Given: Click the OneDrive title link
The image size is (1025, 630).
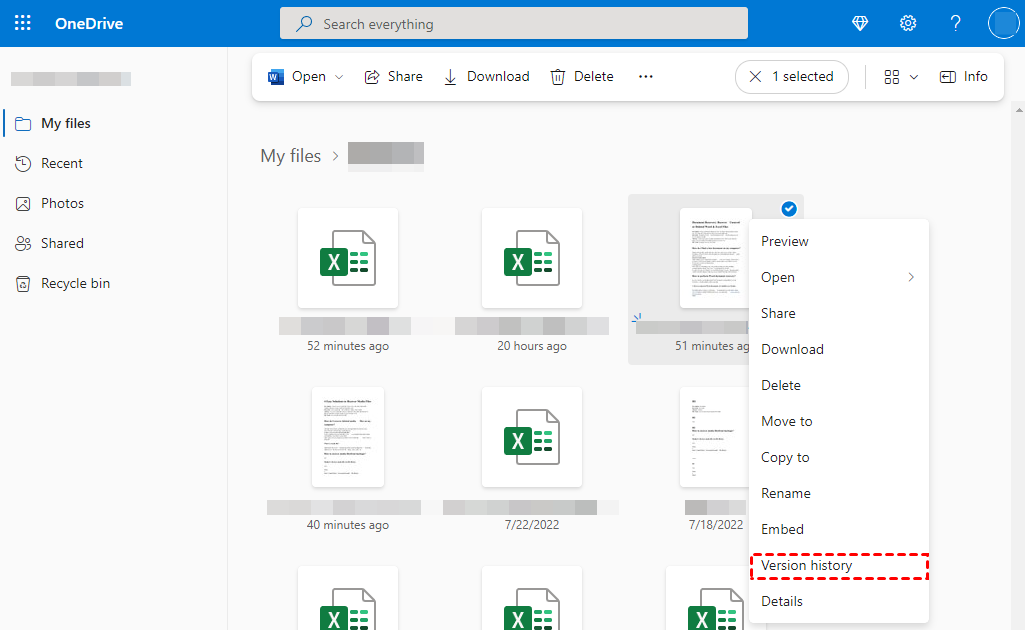Looking at the screenshot, I should (x=89, y=24).
